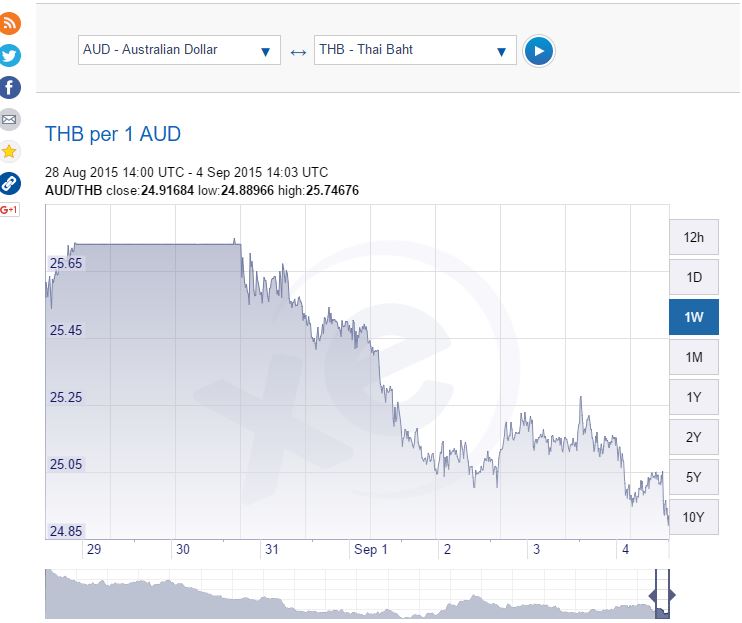The image size is (742, 623).
Task: Switch chart to 1Y range
Action: [694, 397]
